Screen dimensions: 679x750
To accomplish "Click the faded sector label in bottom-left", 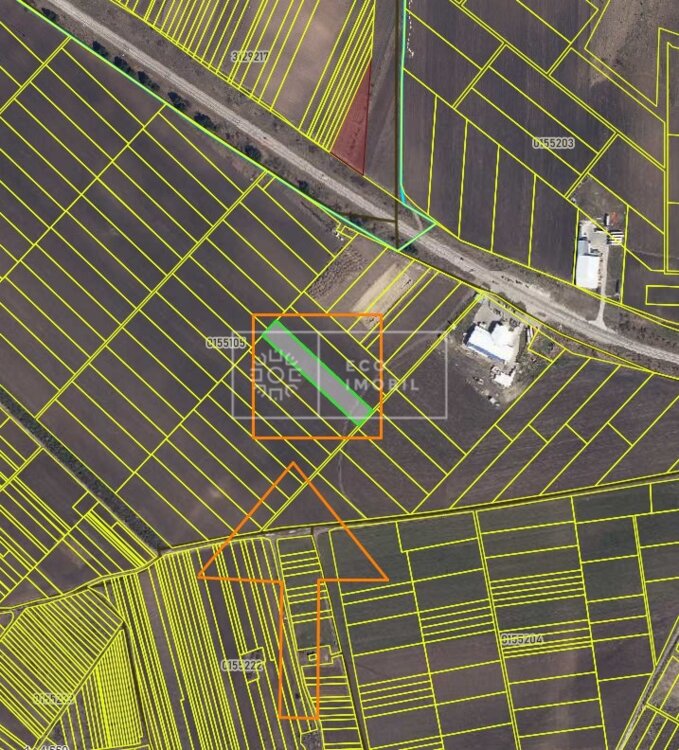I will [x=52, y=699].
